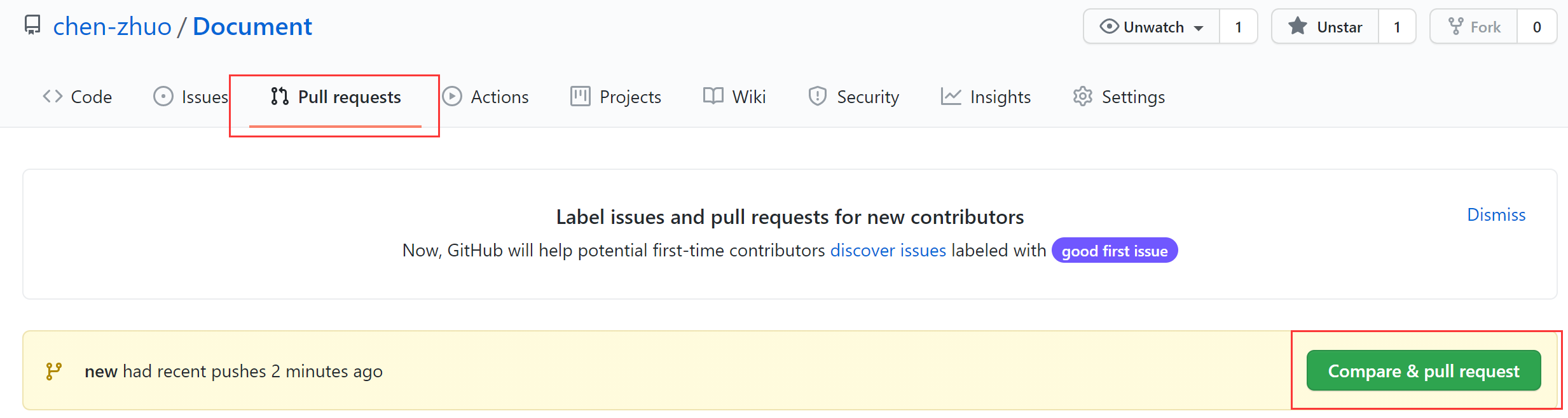Click the Insights graph icon
The height and width of the screenshot is (418, 1568).
point(951,97)
